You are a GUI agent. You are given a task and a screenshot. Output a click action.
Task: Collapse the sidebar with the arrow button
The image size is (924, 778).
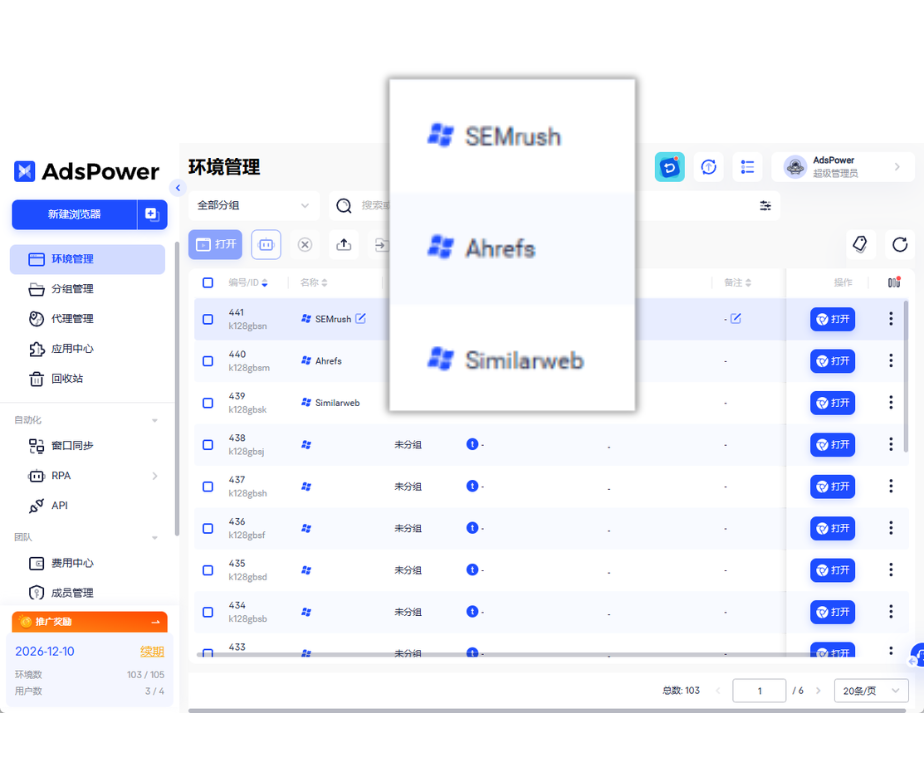[x=177, y=188]
